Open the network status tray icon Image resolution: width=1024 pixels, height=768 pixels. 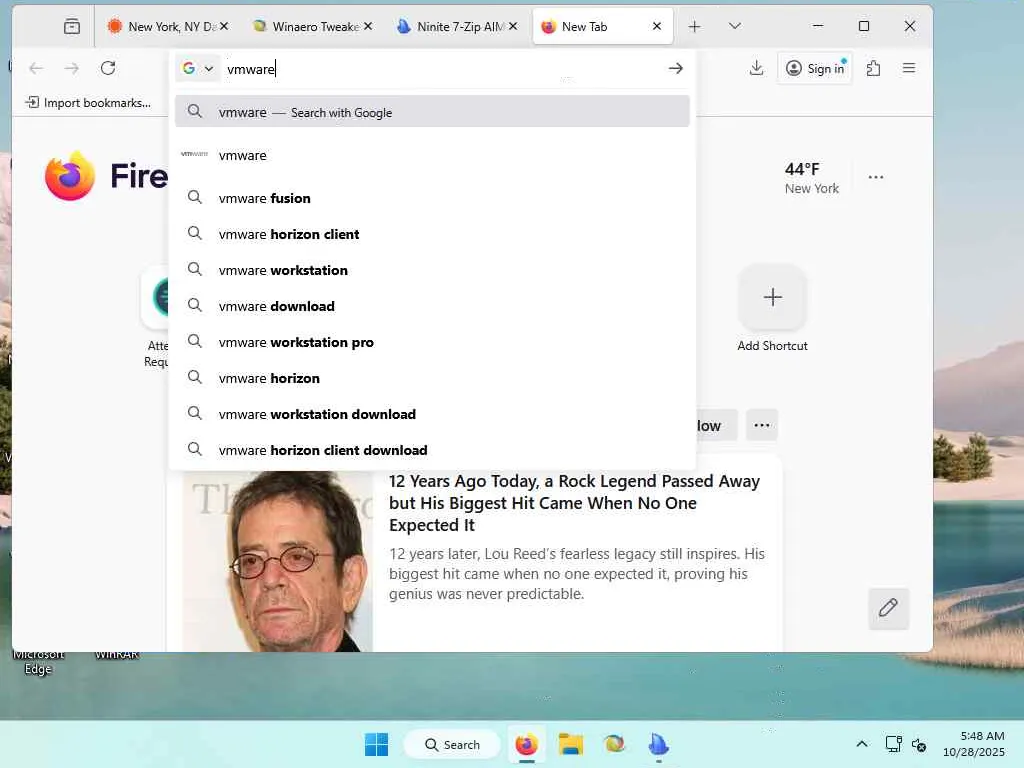click(893, 744)
